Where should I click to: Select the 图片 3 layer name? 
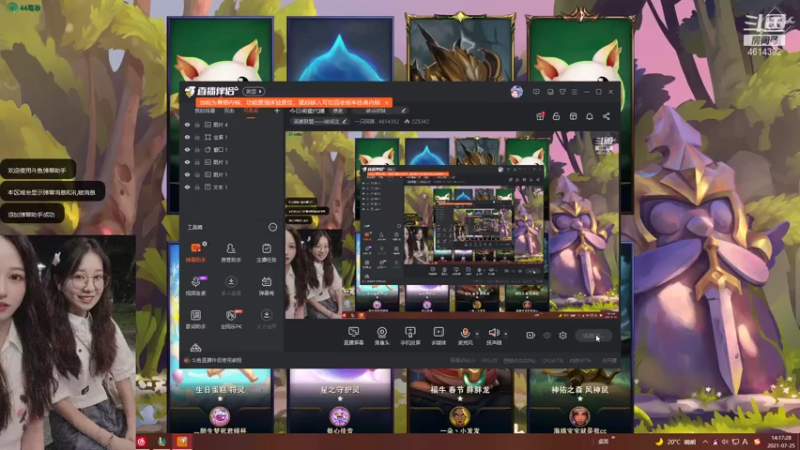click(x=220, y=162)
